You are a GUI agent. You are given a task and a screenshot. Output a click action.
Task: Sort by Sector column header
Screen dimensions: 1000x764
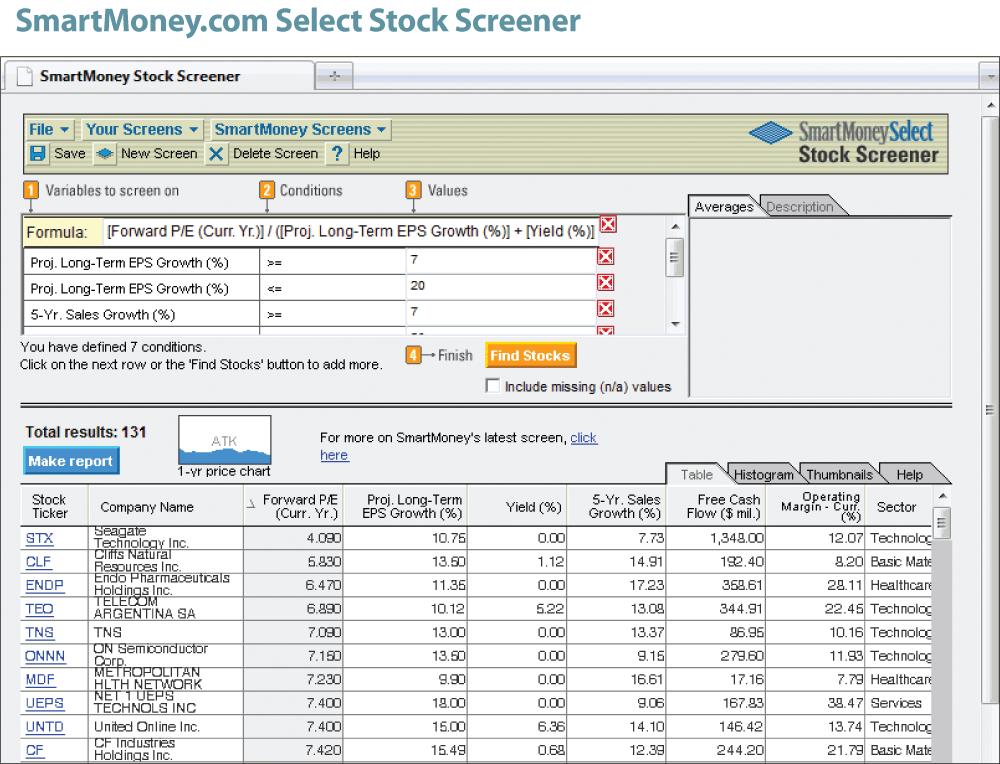click(x=897, y=507)
